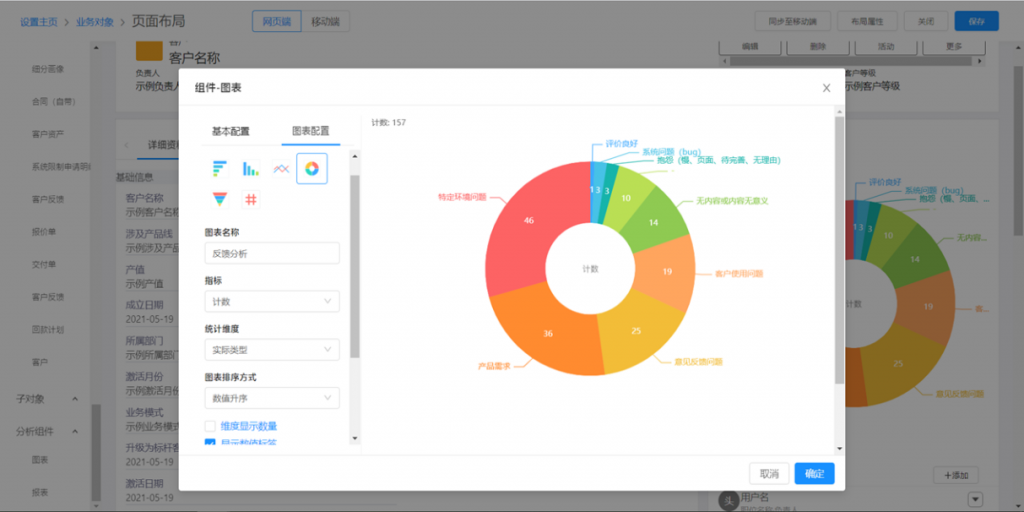Select the vertical column chart type icon
This screenshot has height=512, width=1024.
pyautogui.click(x=250, y=169)
